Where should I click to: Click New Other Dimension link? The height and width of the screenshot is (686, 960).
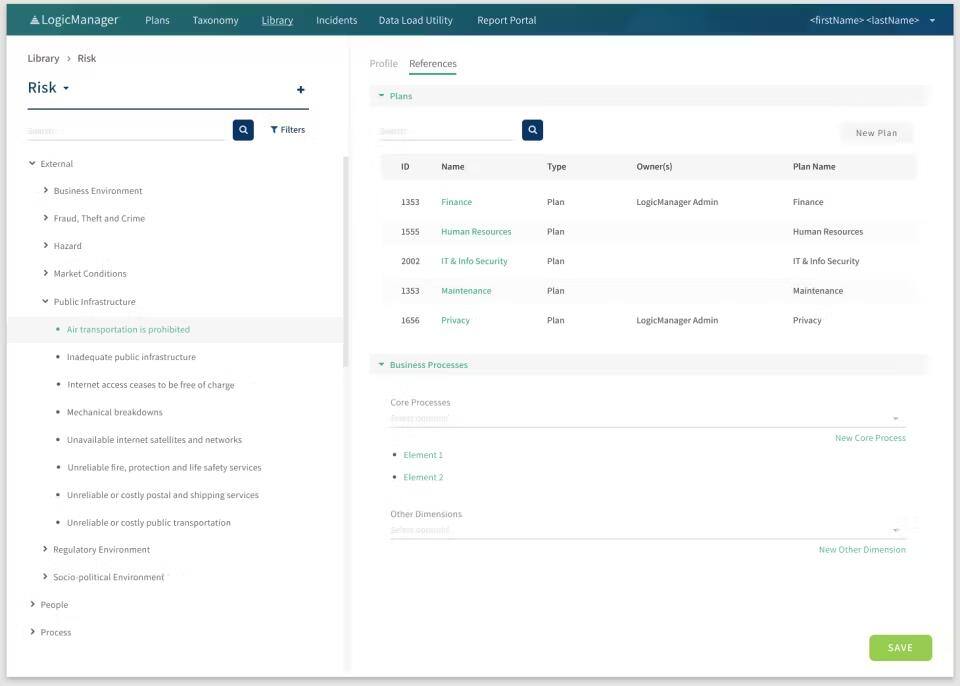862,549
